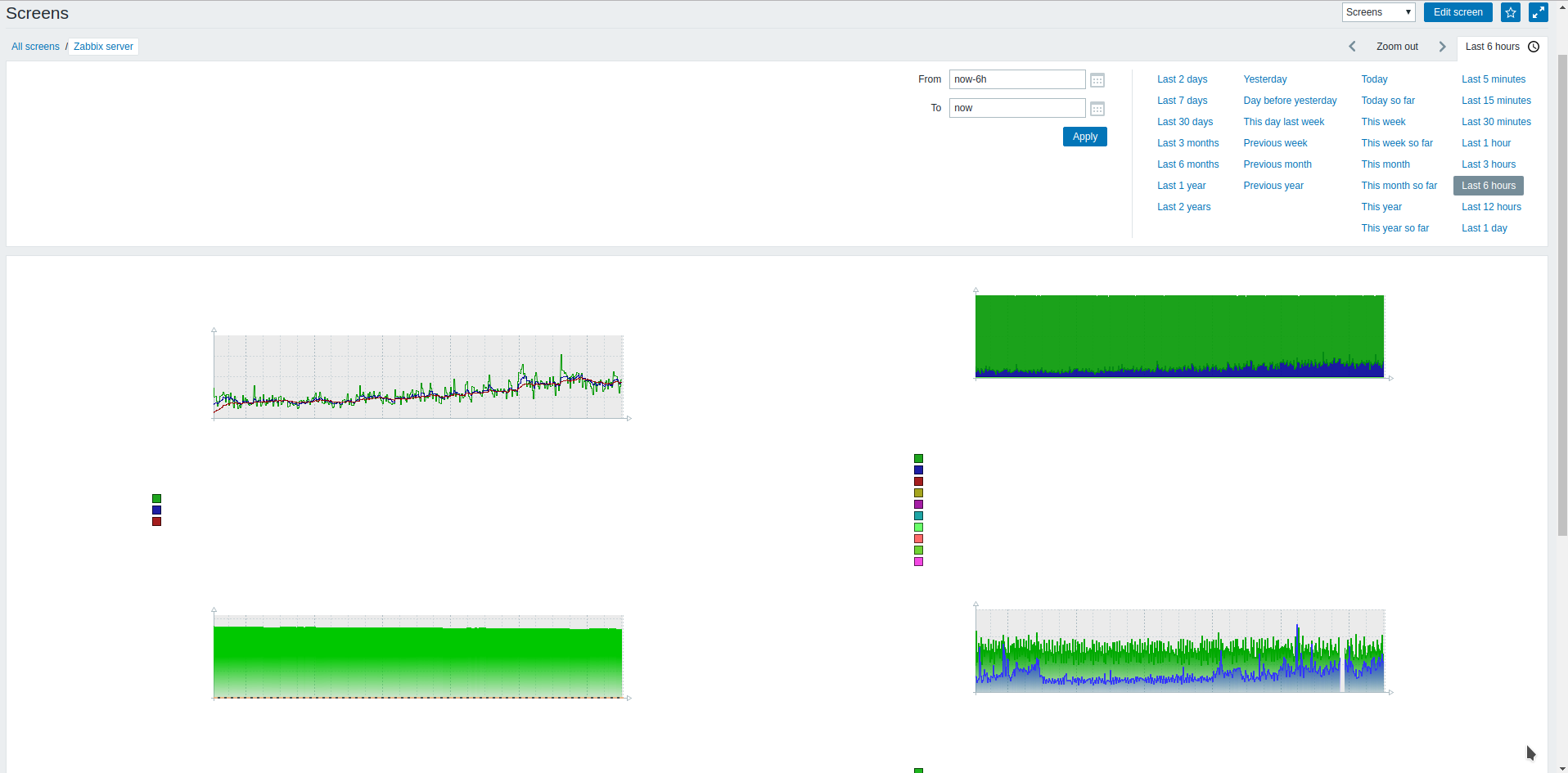Set range to Last 1 hour
The width and height of the screenshot is (1568, 773).
[x=1486, y=143]
